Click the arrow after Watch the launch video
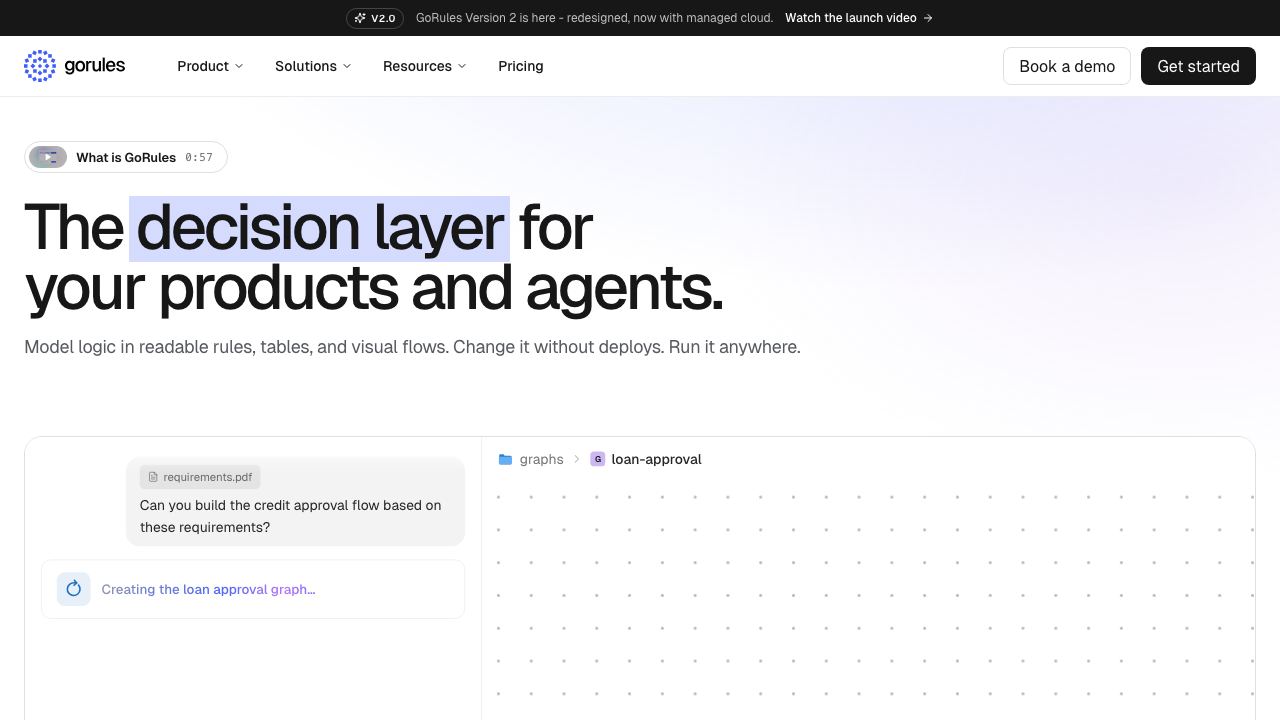Image resolution: width=1280 pixels, height=720 pixels. (x=928, y=18)
